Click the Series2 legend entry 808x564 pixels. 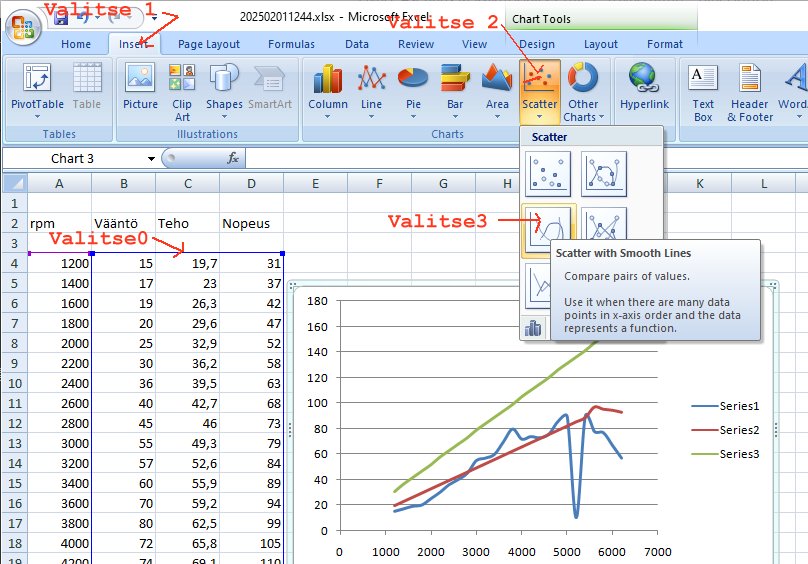coord(738,430)
